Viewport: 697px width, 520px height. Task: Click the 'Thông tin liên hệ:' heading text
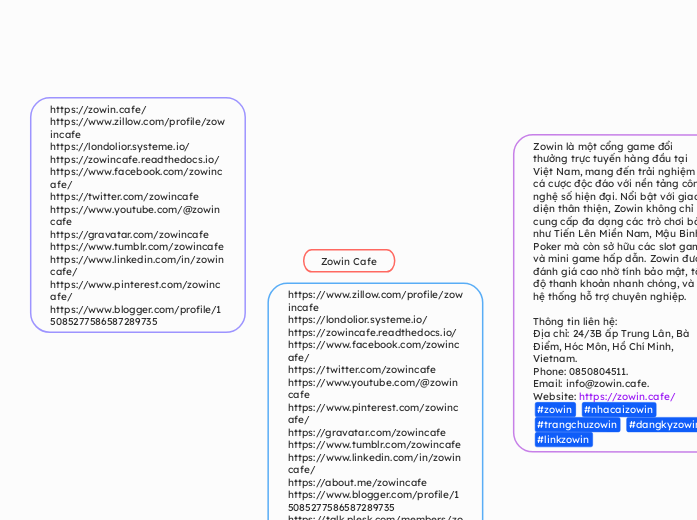(575, 321)
